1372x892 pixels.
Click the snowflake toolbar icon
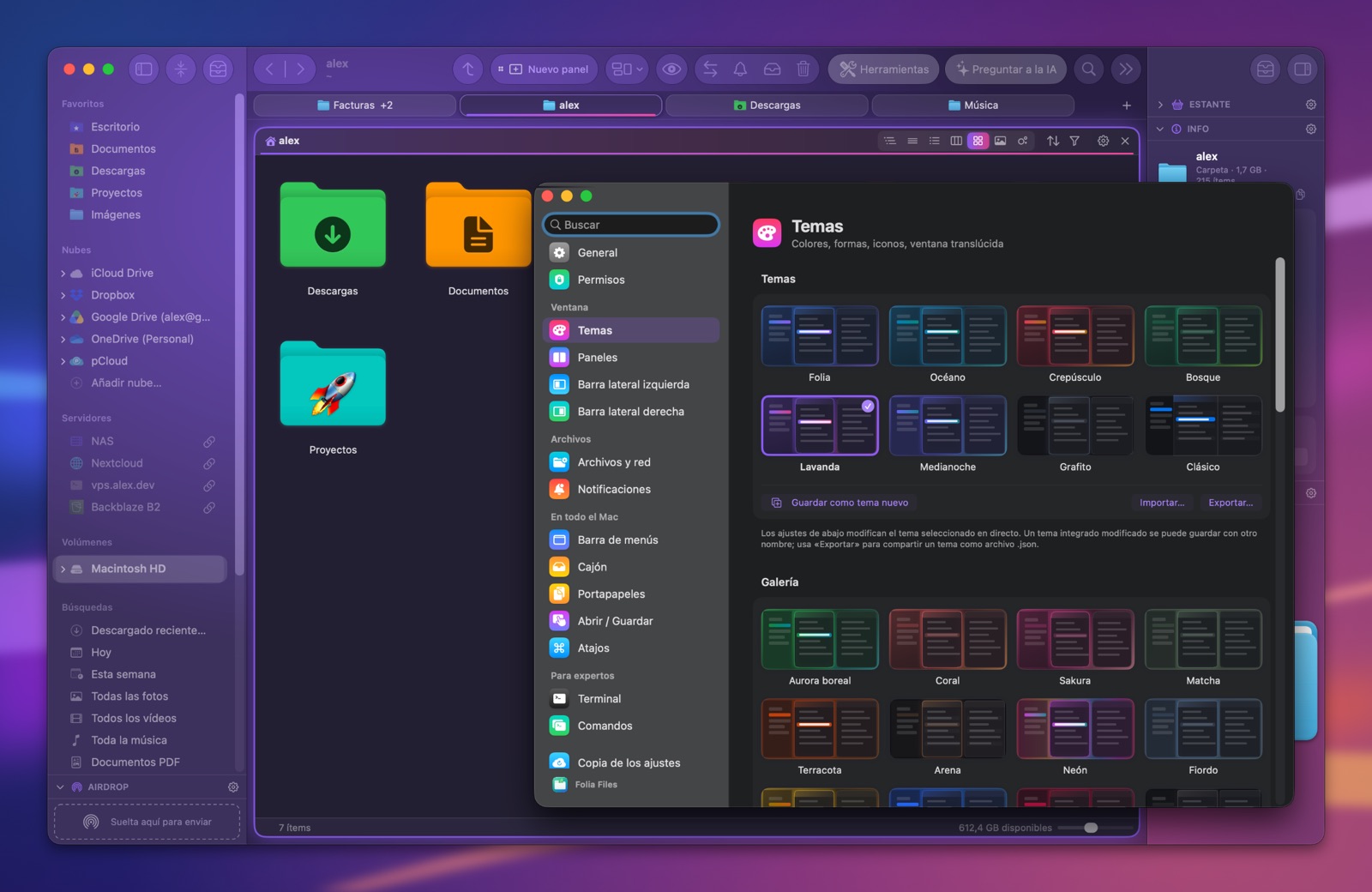coord(181,69)
